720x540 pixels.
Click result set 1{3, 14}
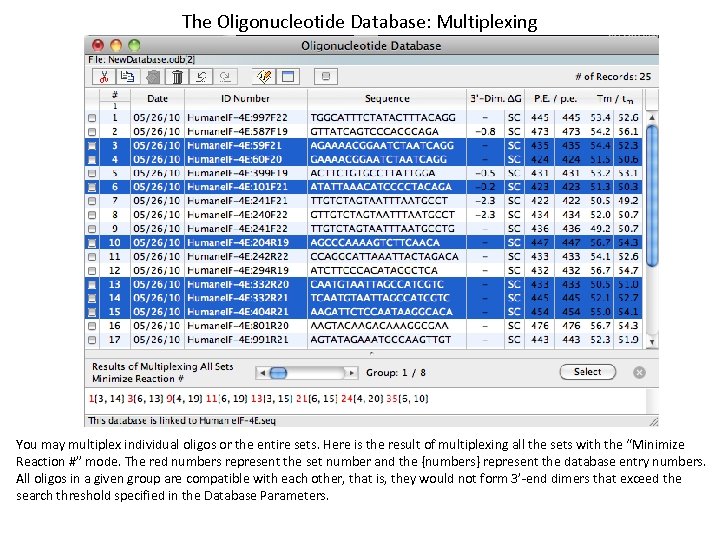point(107,399)
